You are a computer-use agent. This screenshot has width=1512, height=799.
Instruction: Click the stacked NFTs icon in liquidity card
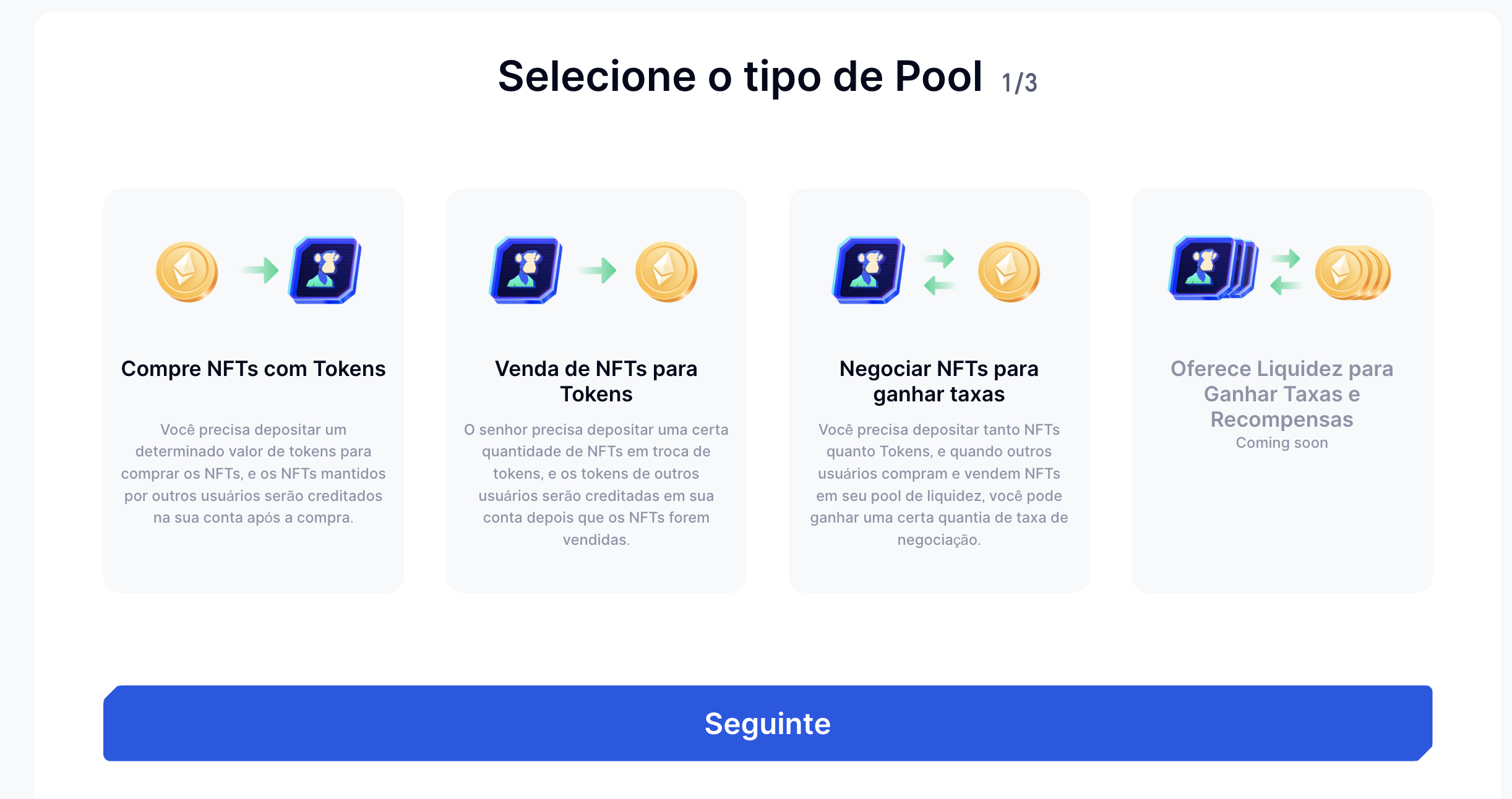click(1213, 269)
